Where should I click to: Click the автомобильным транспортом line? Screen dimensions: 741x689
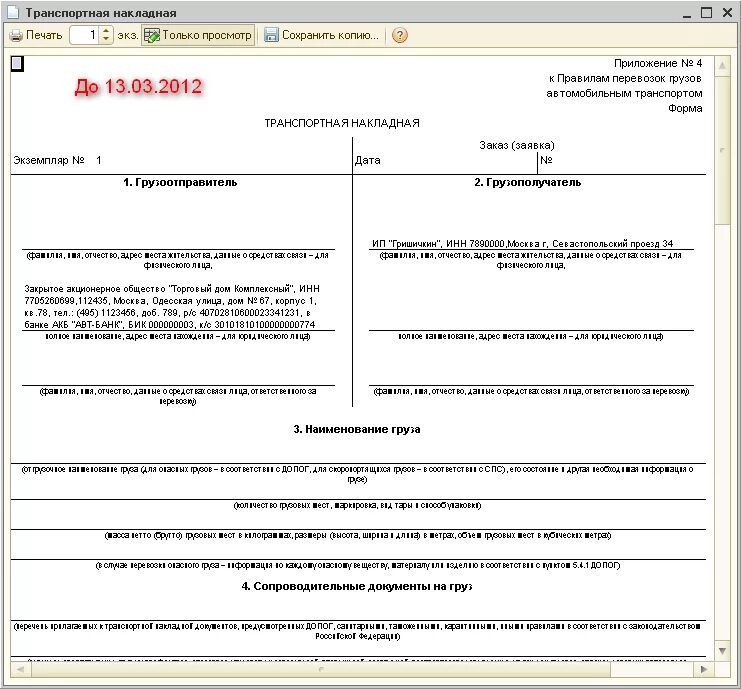(624, 94)
